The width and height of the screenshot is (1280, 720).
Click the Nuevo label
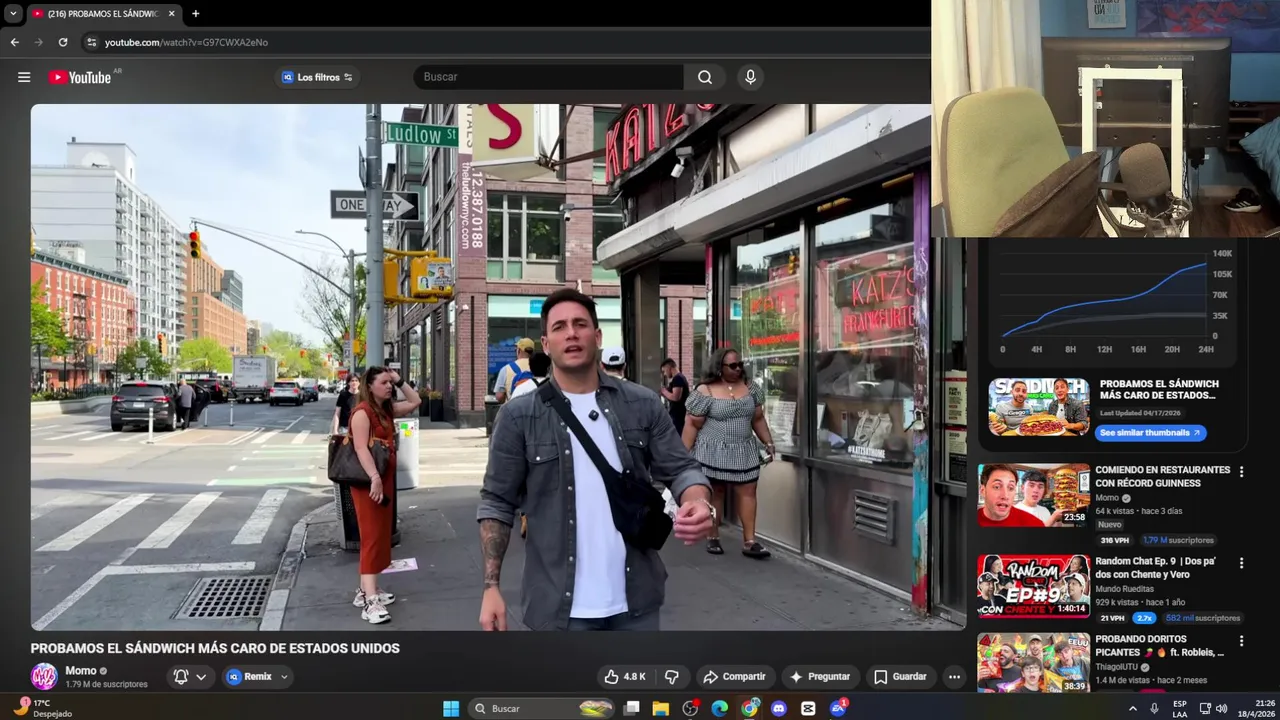tap(1109, 524)
